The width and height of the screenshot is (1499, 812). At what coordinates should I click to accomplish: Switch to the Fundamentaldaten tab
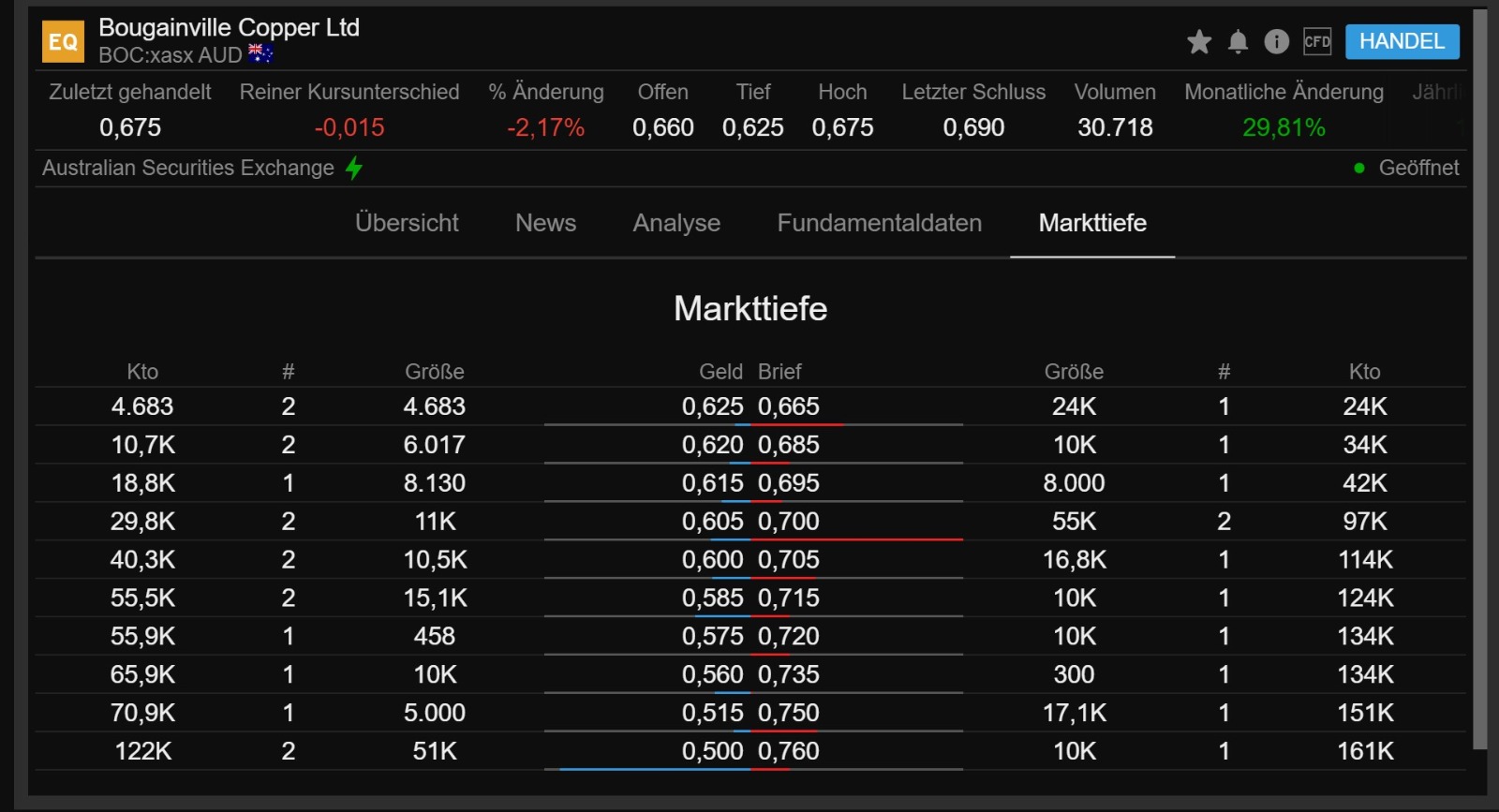[880, 223]
